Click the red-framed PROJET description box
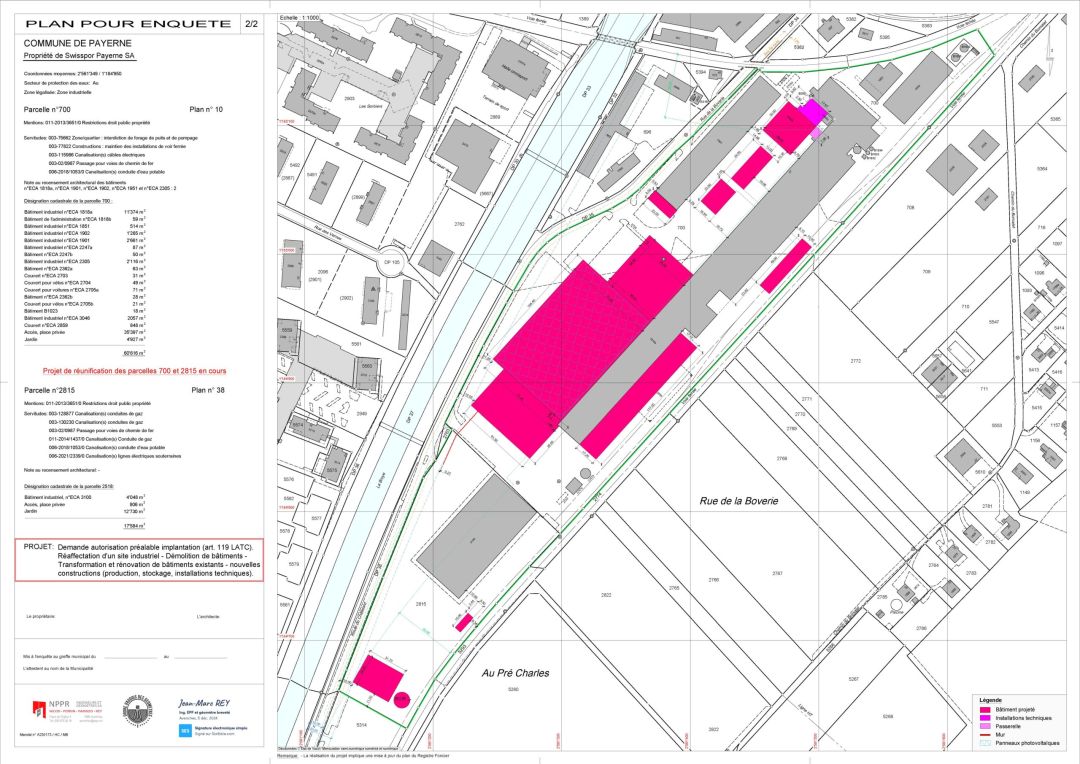 [x=139, y=559]
